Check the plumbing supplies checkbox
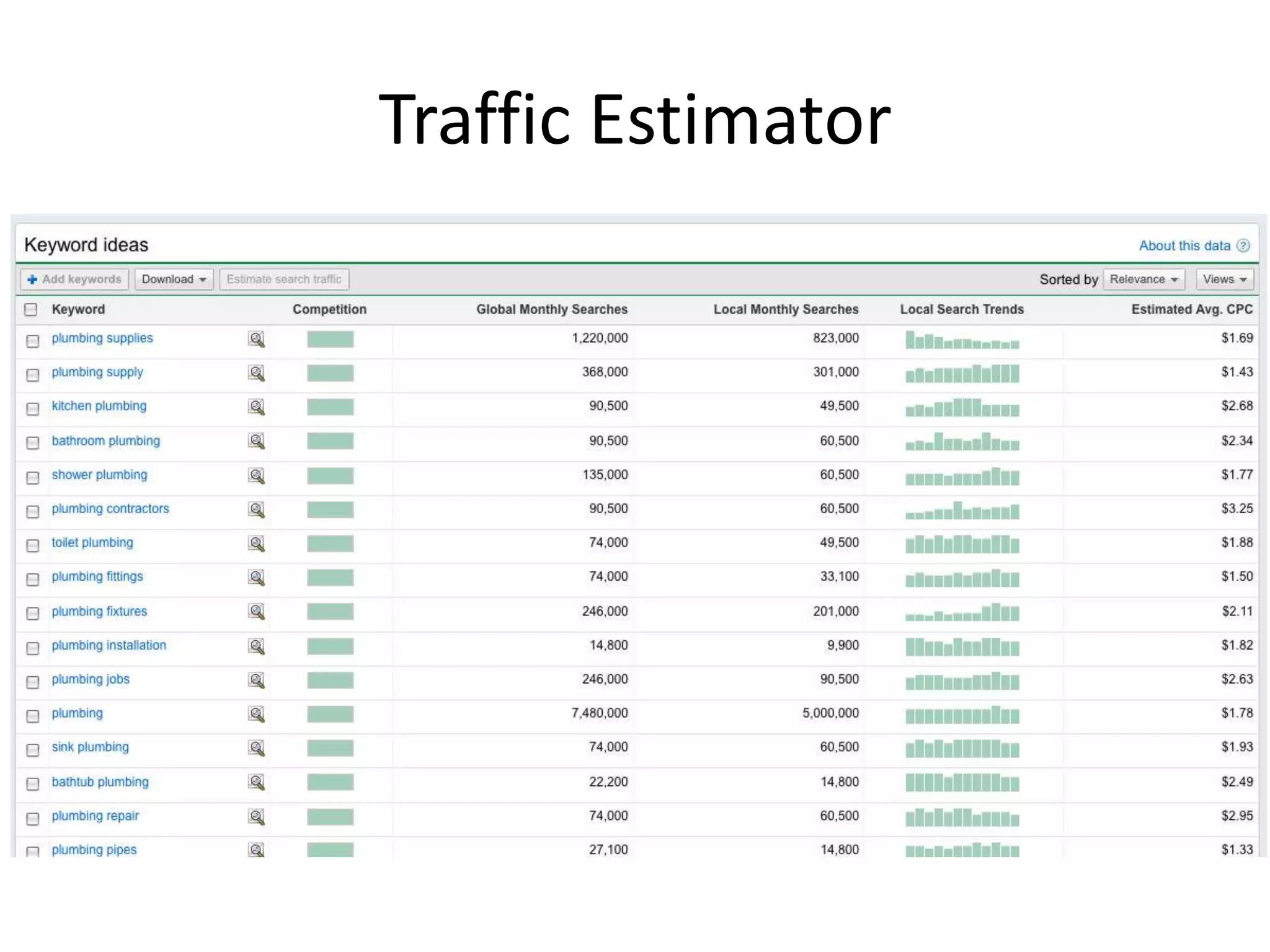Image resolution: width=1270 pixels, height=952 pixels. click(x=33, y=341)
